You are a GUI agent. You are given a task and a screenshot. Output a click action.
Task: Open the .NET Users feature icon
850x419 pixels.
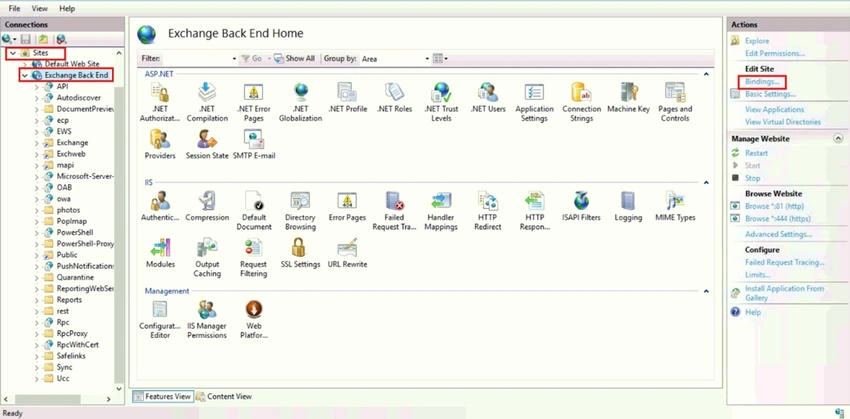(488, 93)
